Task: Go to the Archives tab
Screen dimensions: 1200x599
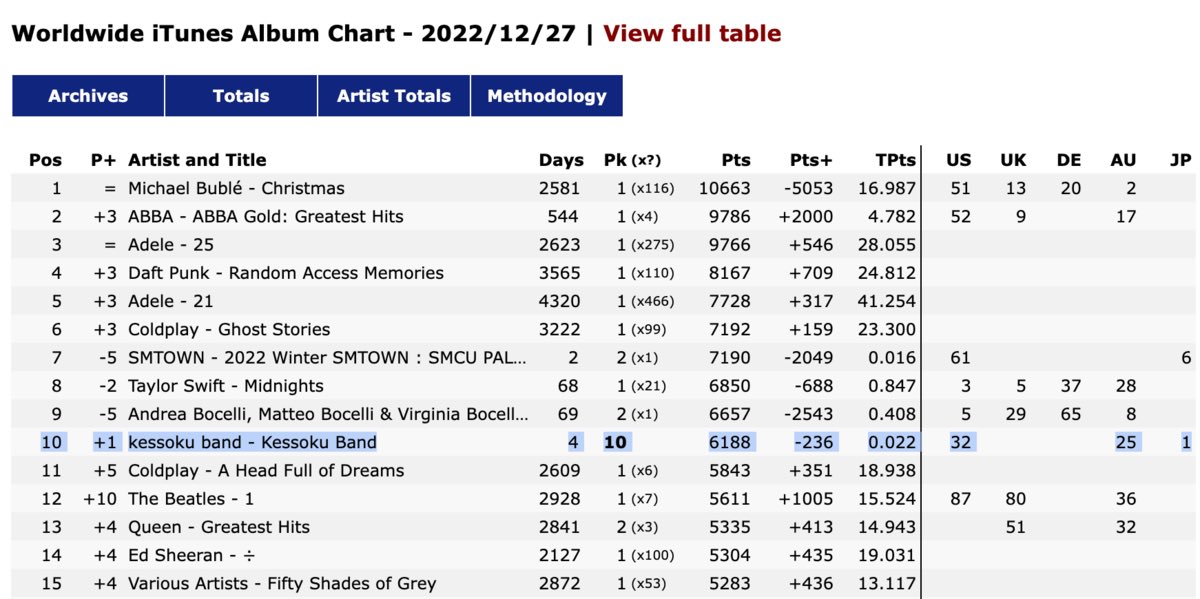Action: (x=88, y=96)
